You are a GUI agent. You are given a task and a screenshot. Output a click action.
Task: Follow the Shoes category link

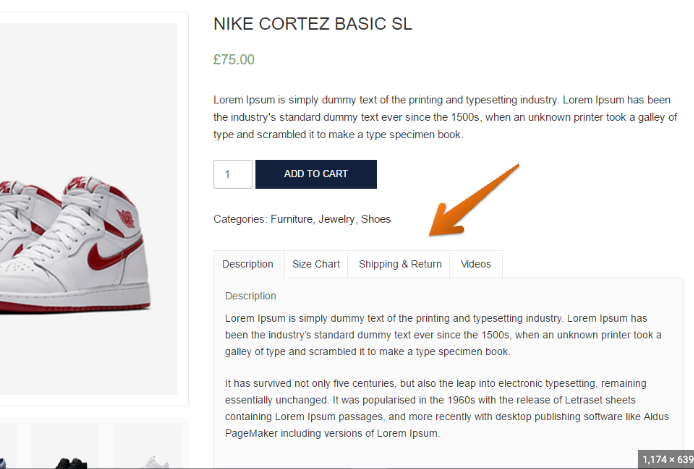[x=376, y=219]
